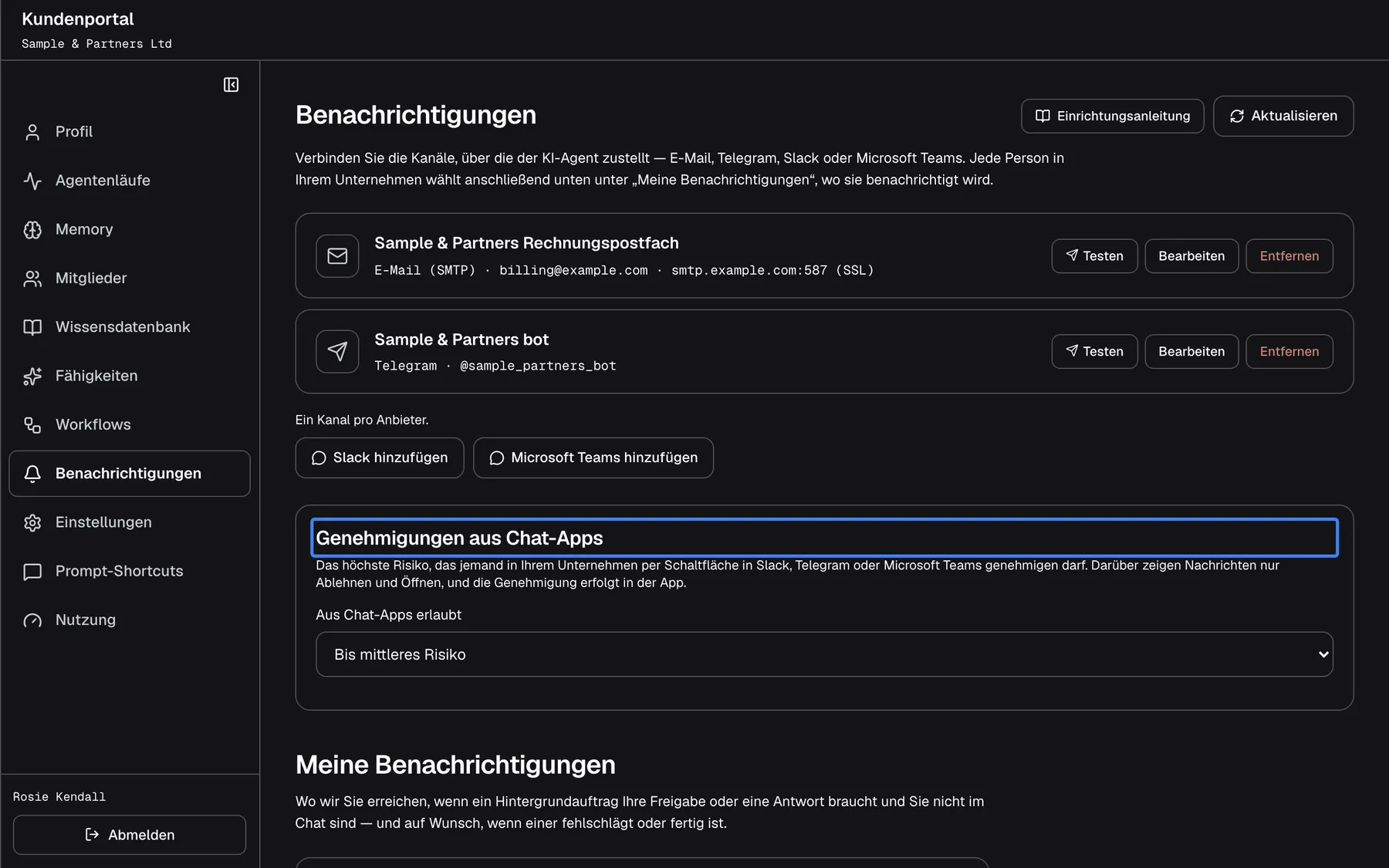Click the 'Meine Benachrichtigungen' heading
The image size is (1389, 868).
[455, 765]
